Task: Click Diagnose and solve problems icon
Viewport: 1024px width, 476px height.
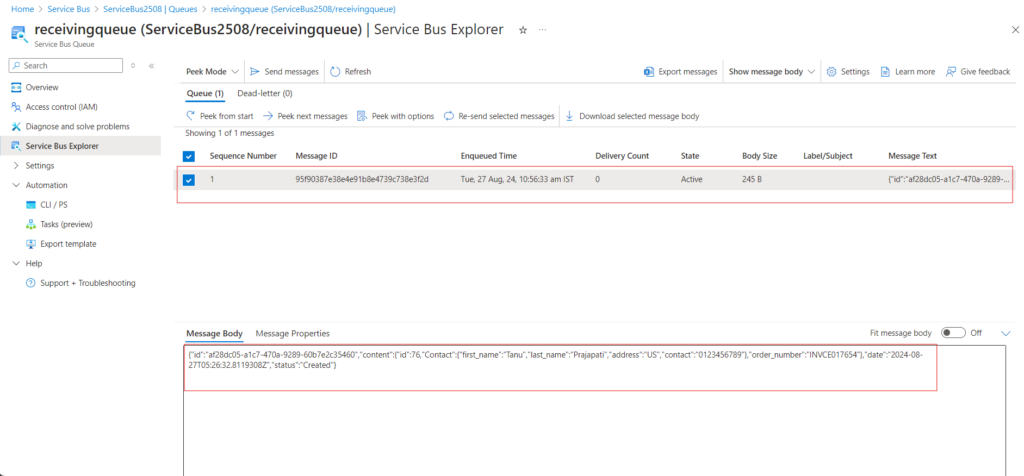Action: pos(16,127)
